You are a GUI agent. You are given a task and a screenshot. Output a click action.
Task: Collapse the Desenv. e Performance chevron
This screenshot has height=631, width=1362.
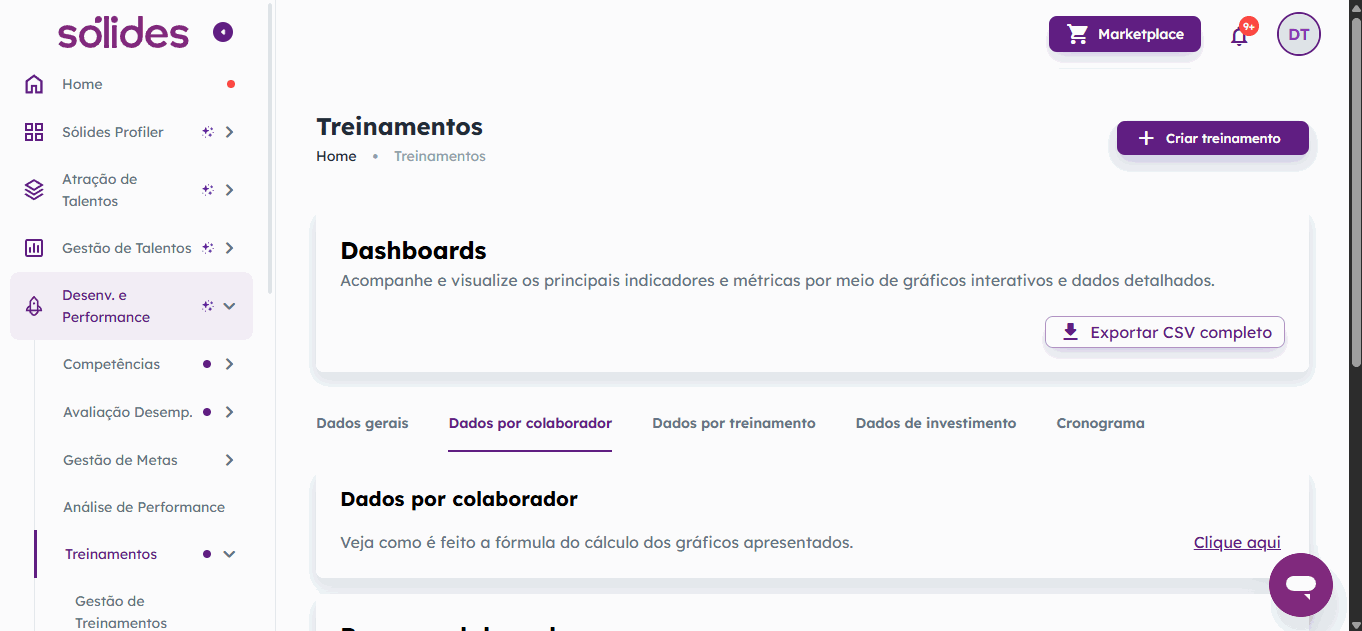point(229,306)
